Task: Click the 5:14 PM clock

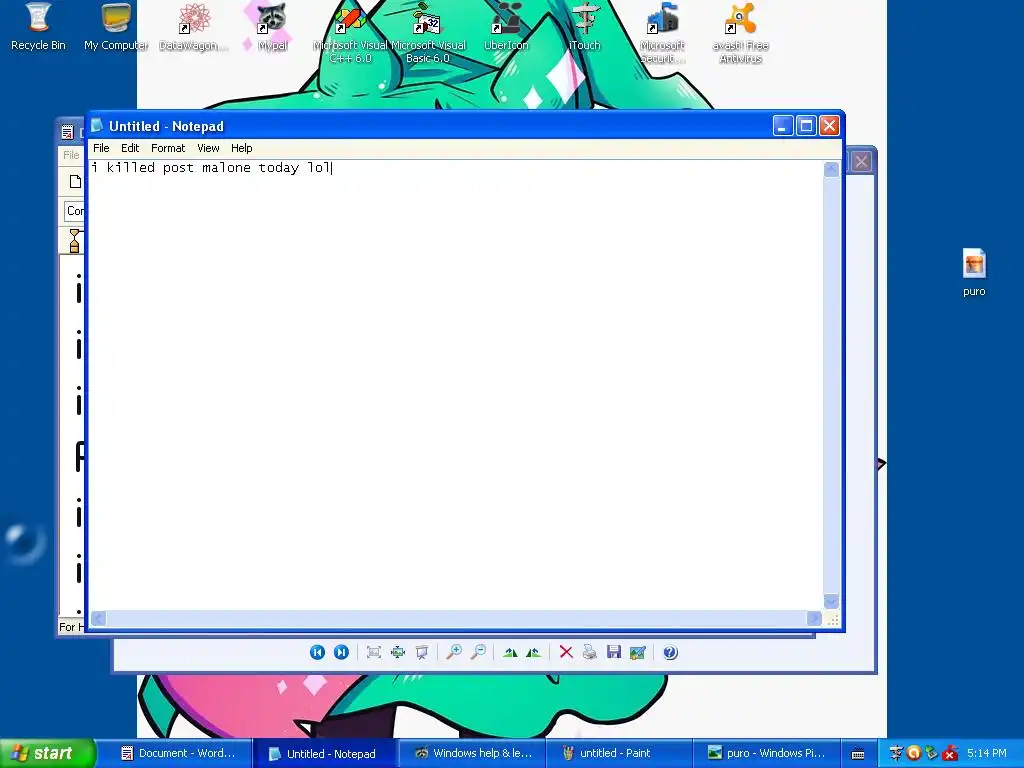Action: pos(987,754)
